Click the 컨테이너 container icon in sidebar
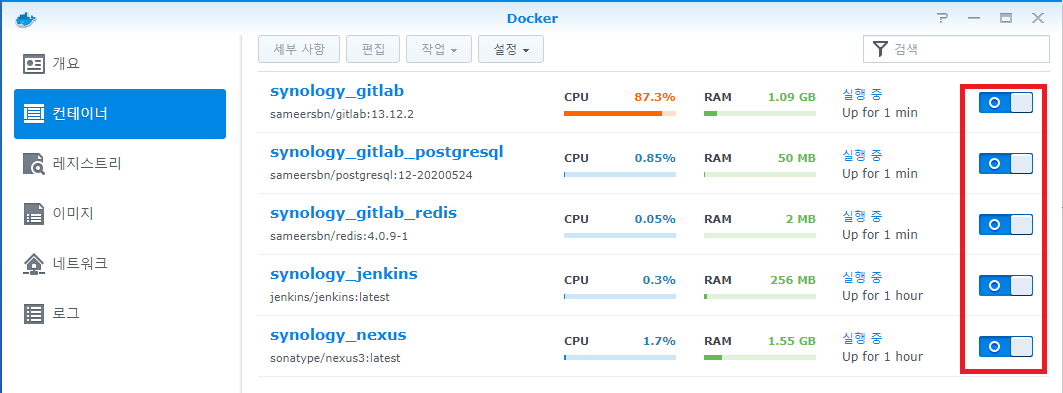This screenshot has width=1063, height=393. (33, 113)
